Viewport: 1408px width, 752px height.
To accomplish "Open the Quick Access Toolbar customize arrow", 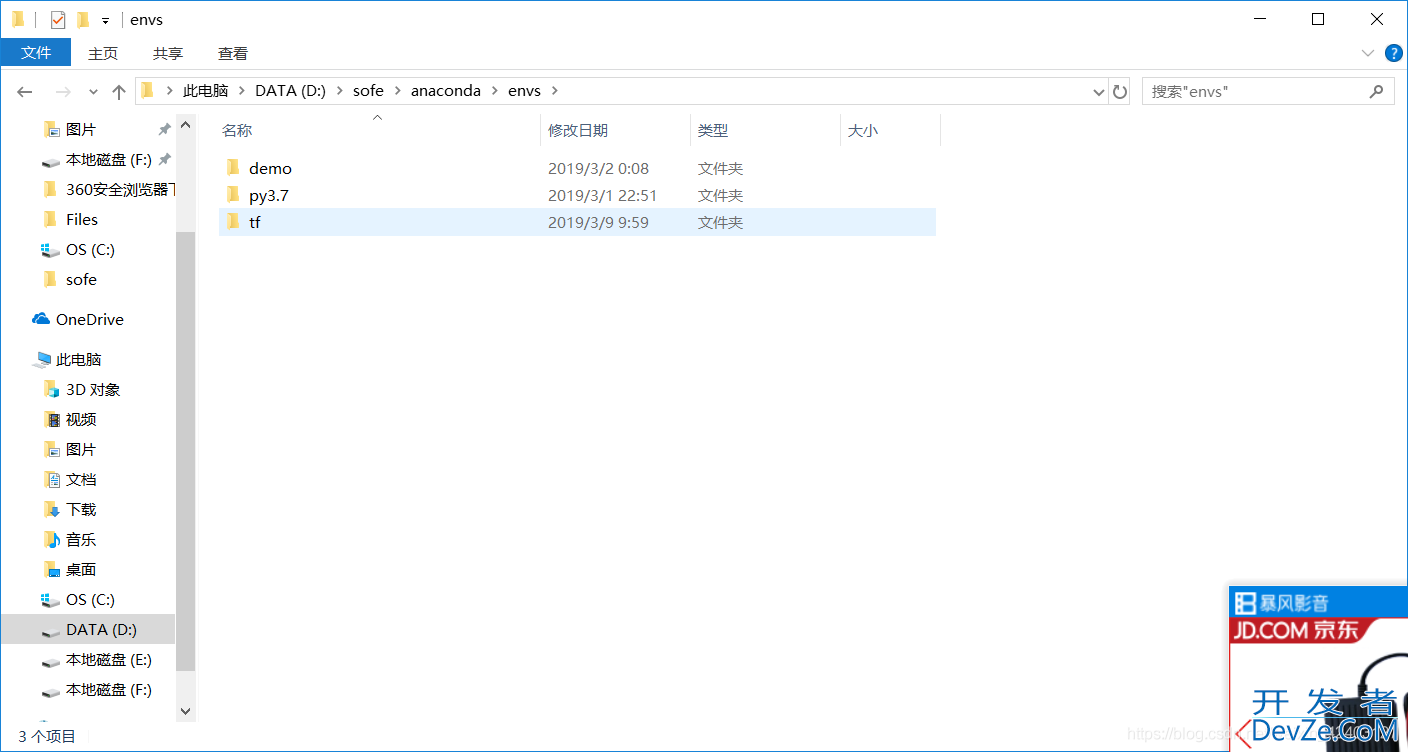I will pos(105,20).
